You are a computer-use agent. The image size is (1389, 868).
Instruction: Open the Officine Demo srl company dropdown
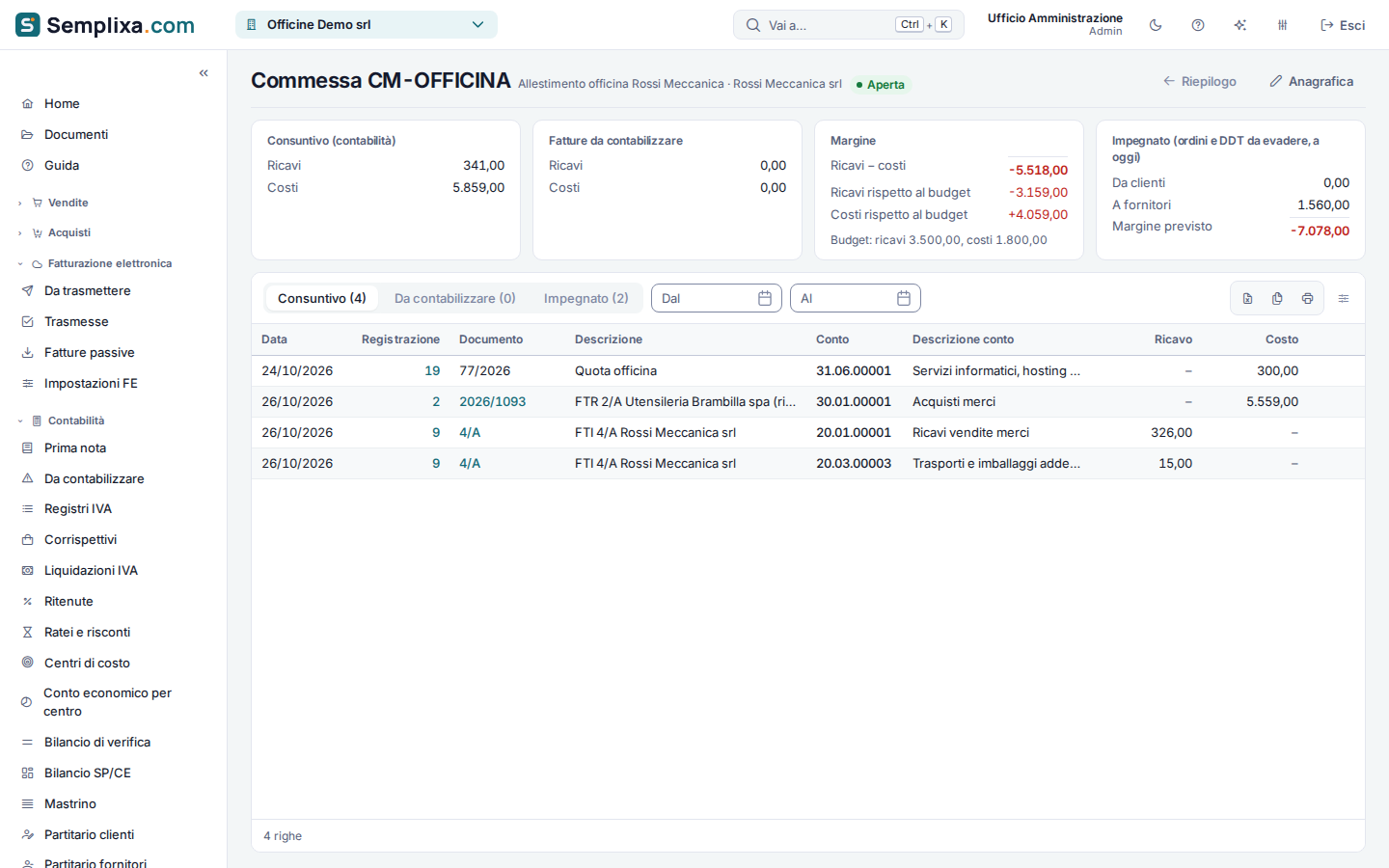coord(367,25)
